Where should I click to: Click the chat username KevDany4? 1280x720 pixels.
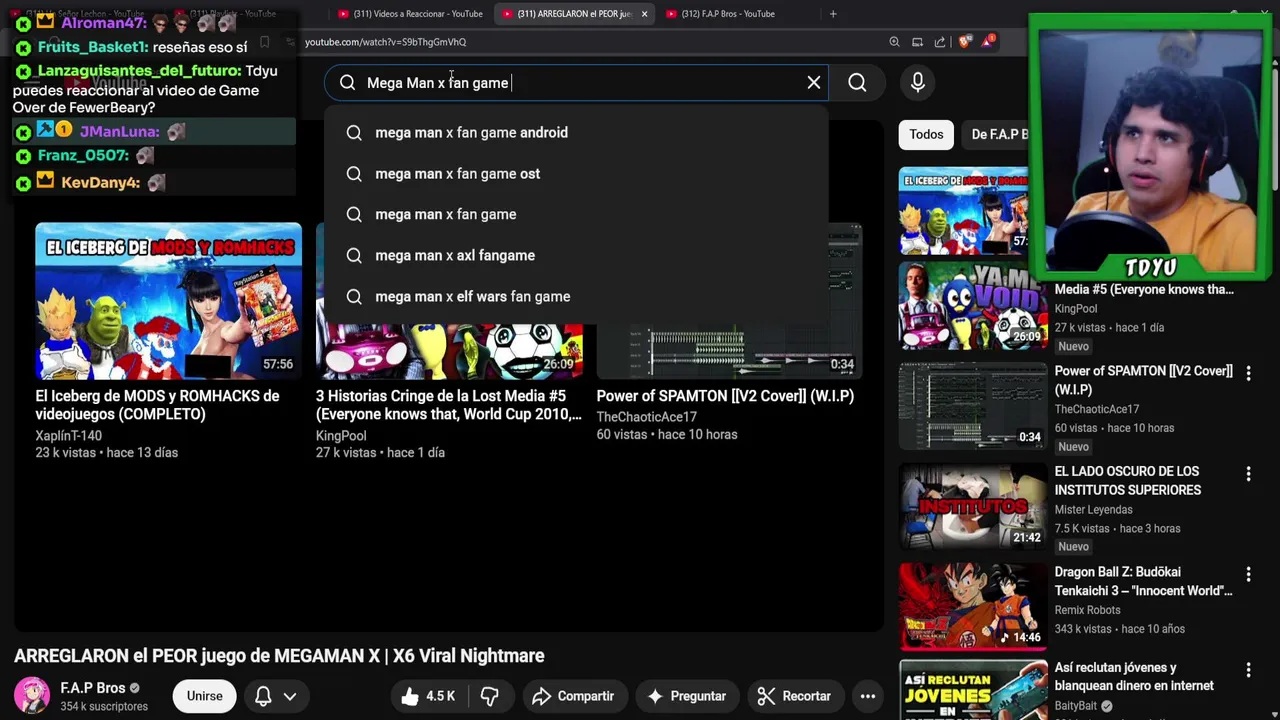click(x=100, y=183)
